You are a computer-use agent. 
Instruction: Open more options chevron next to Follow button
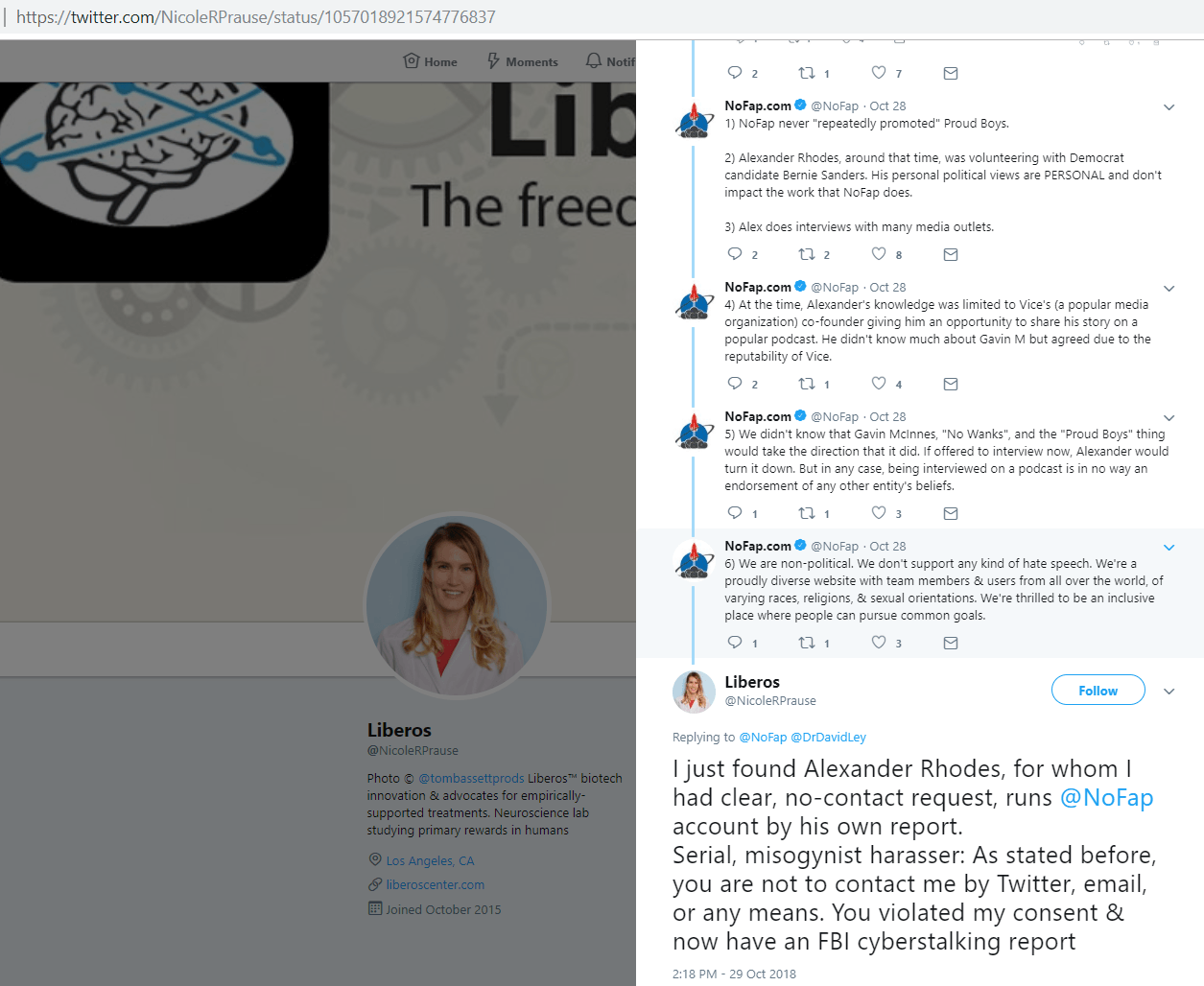click(x=1169, y=692)
